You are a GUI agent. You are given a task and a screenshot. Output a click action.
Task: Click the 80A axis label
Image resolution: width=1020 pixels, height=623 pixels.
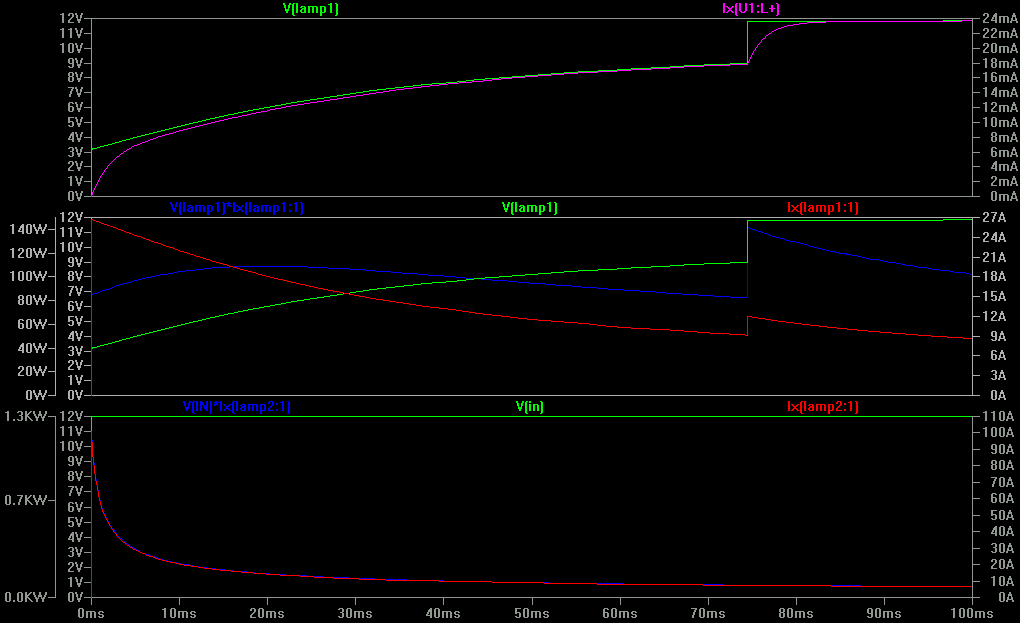click(1002, 466)
